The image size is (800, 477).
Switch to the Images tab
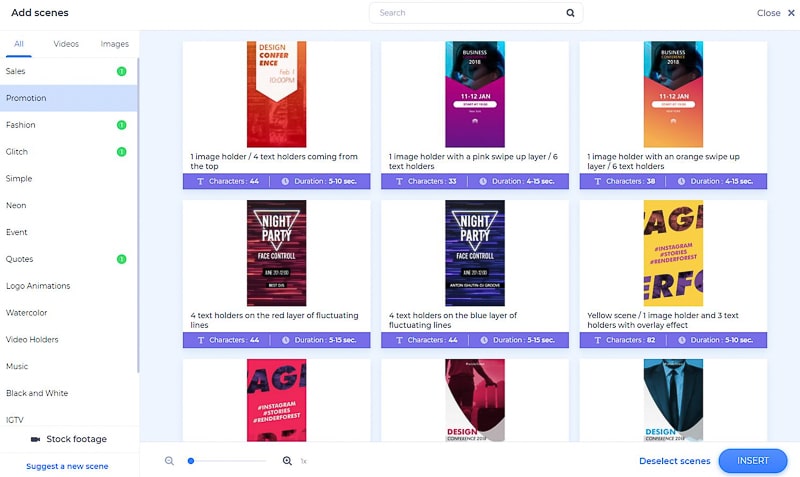115,44
